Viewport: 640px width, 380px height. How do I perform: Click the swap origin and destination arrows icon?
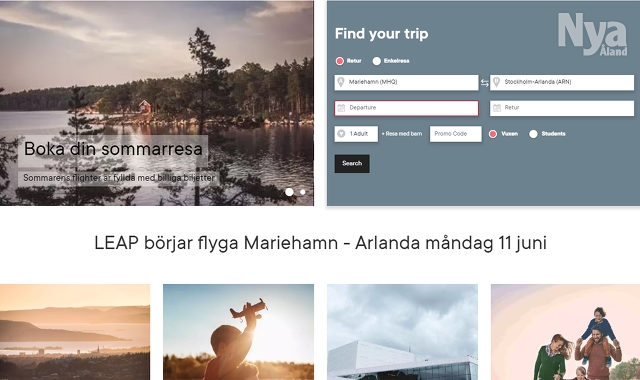tap(484, 83)
